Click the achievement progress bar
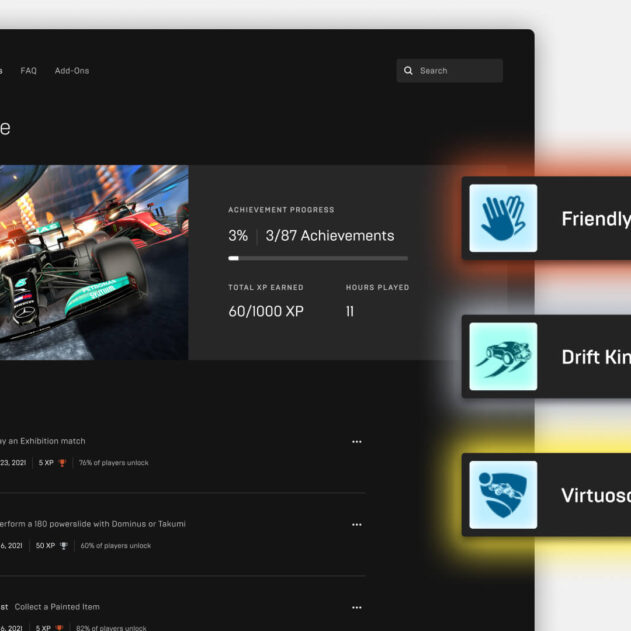This screenshot has height=631, width=631. pyautogui.click(x=318, y=258)
